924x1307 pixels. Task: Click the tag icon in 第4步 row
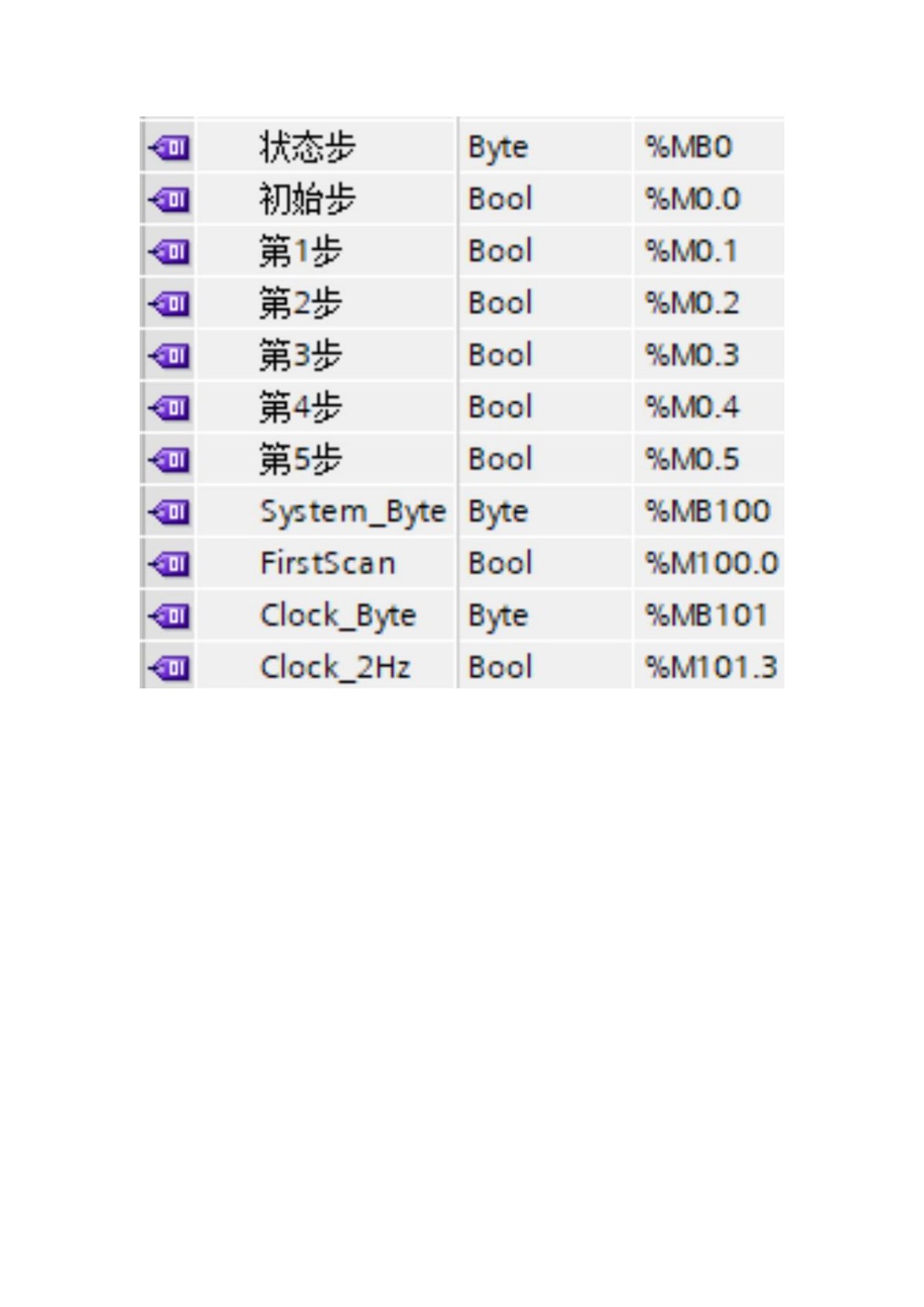[169, 407]
